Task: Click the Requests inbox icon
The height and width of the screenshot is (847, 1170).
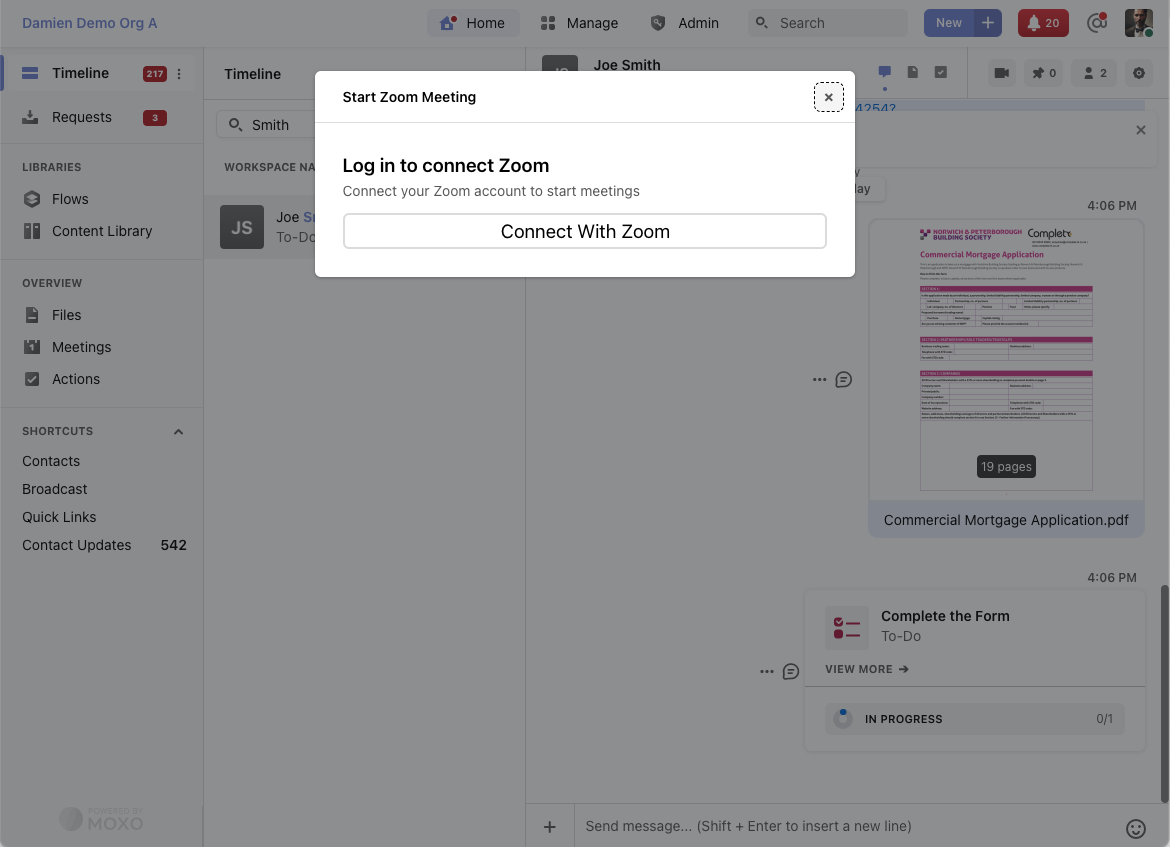Action: (30, 117)
